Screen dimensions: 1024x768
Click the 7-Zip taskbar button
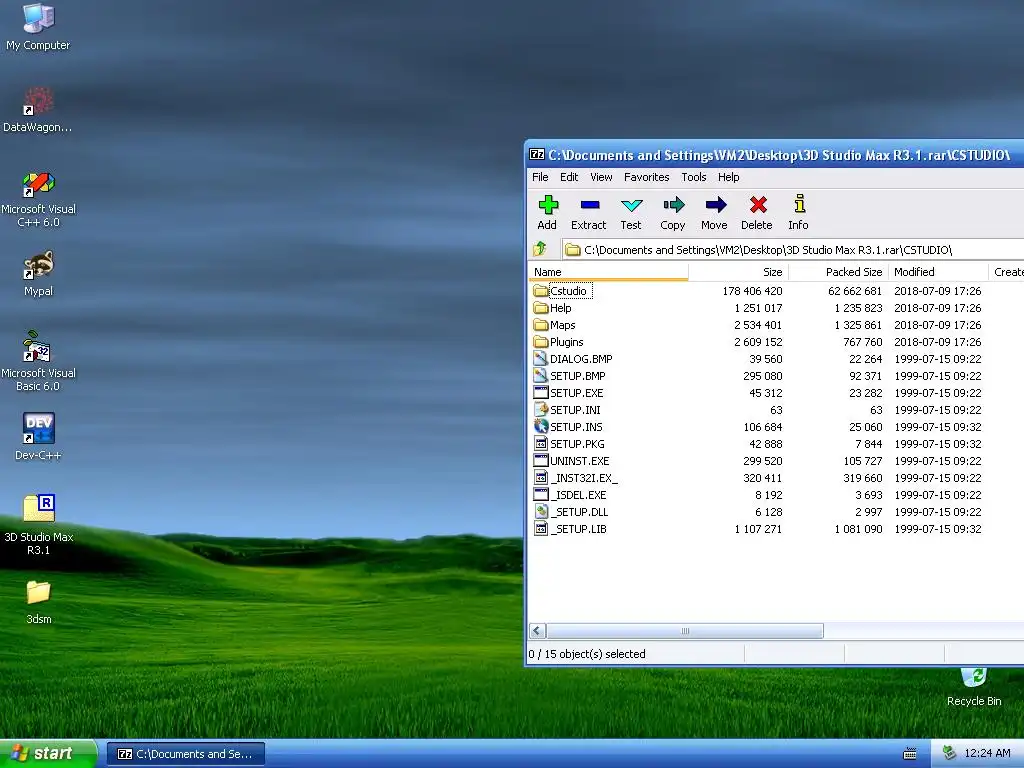pyautogui.click(x=185, y=754)
